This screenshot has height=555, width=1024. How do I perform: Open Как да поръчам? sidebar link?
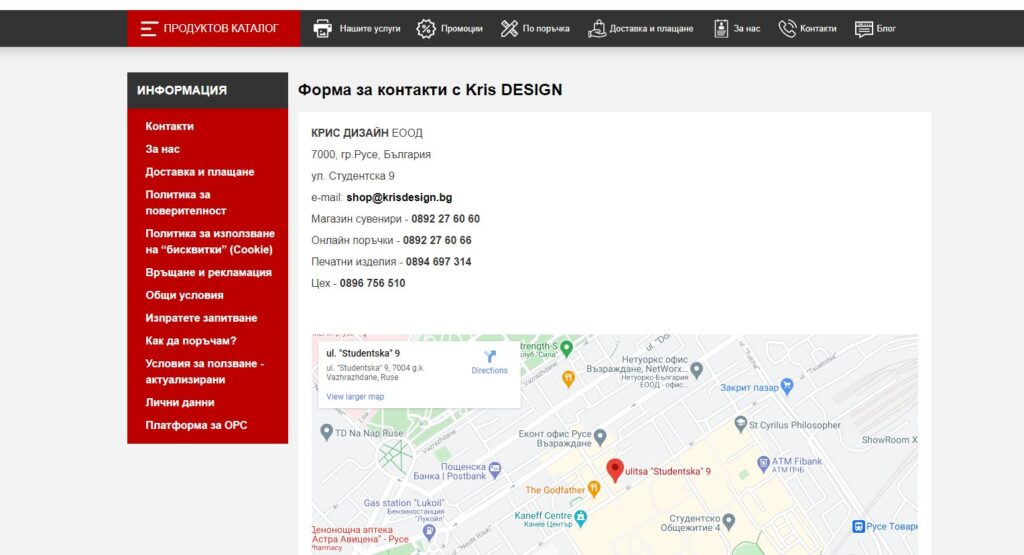191,341
